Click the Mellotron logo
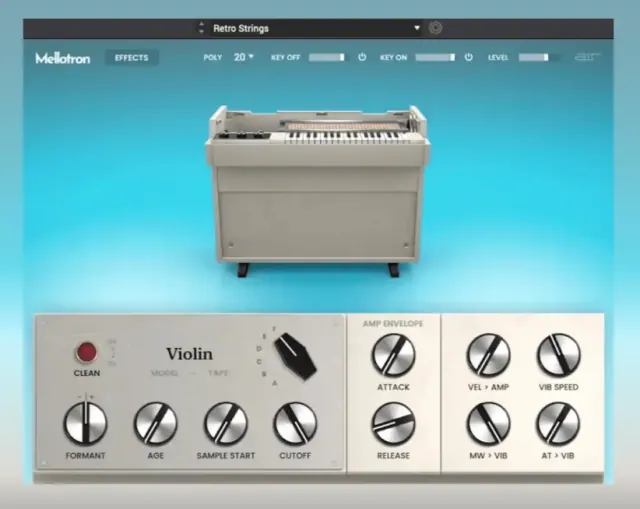The width and height of the screenshot is (640, 509). [x=63, y=58]
